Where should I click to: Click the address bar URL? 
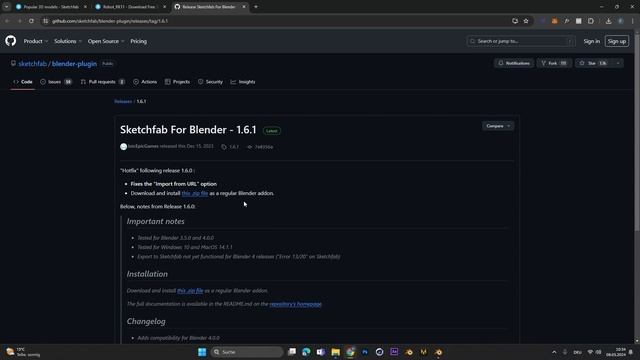point(110,21)
